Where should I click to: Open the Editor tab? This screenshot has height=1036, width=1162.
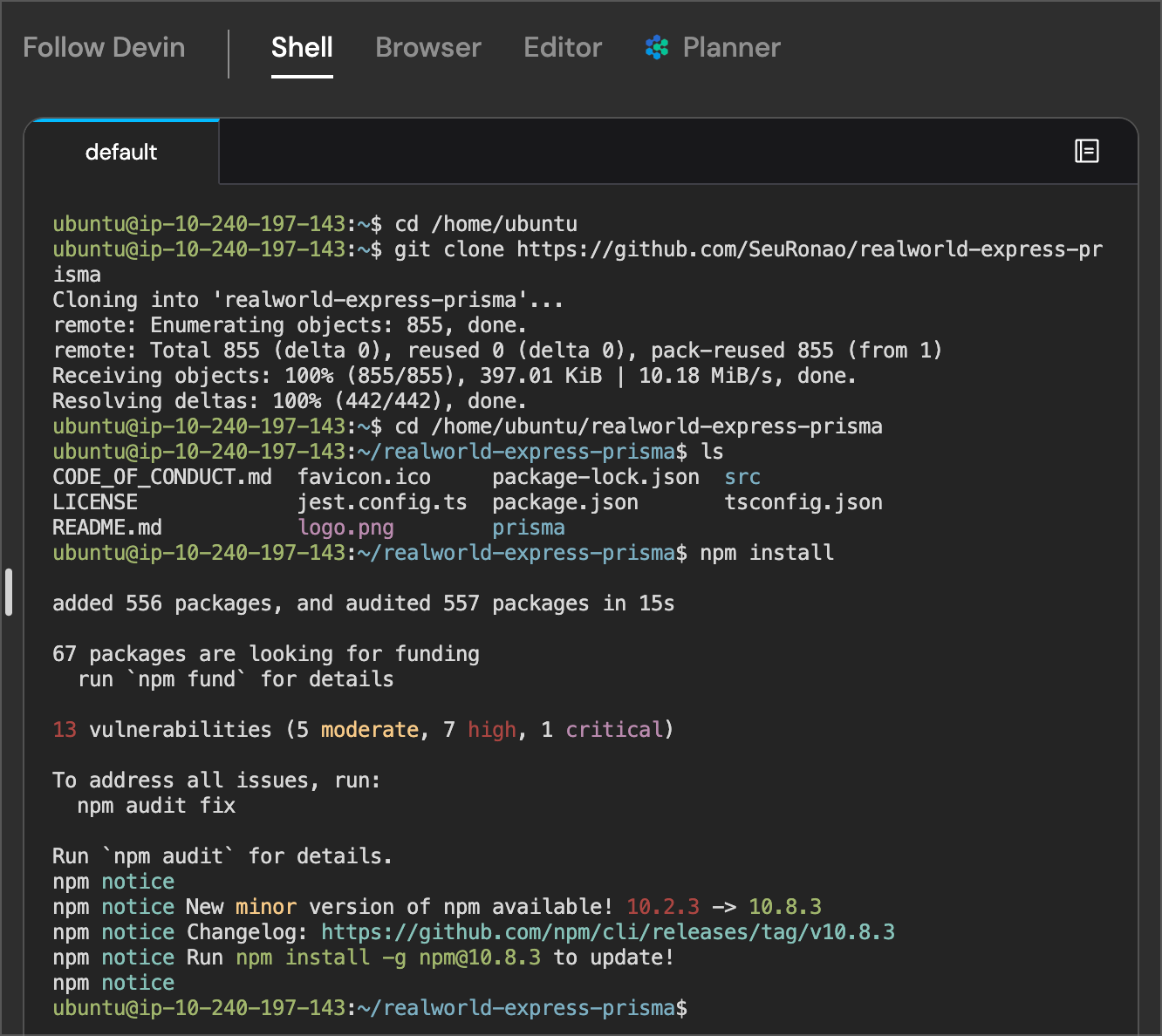[x=563, y=47]
